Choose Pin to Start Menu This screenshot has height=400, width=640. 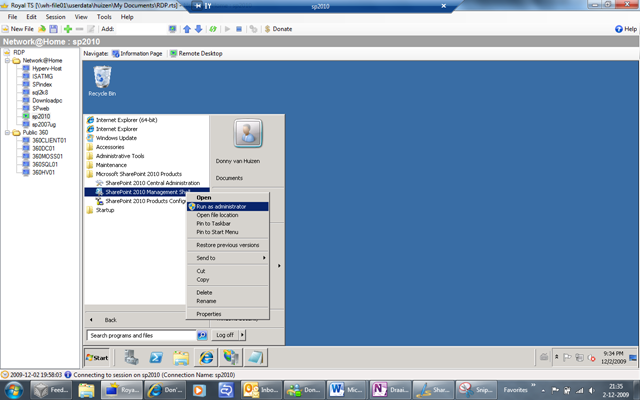[x=228, y=232]
